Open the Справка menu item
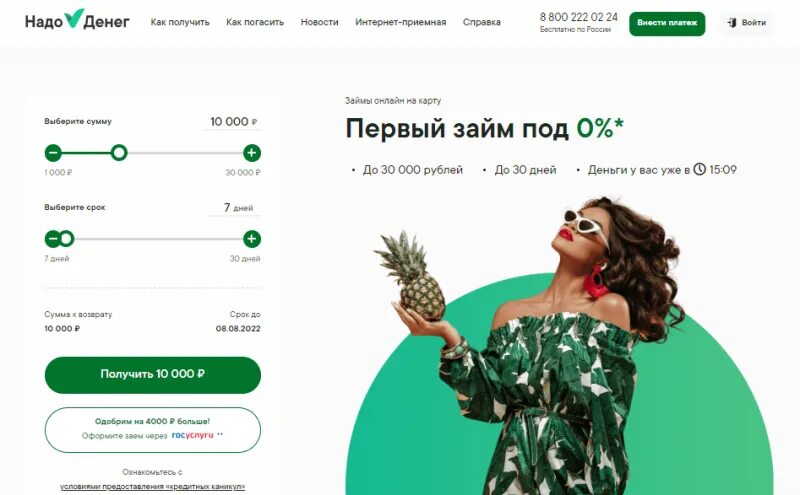The height and width of the screenshot is (495, 800). coord(482,22)
